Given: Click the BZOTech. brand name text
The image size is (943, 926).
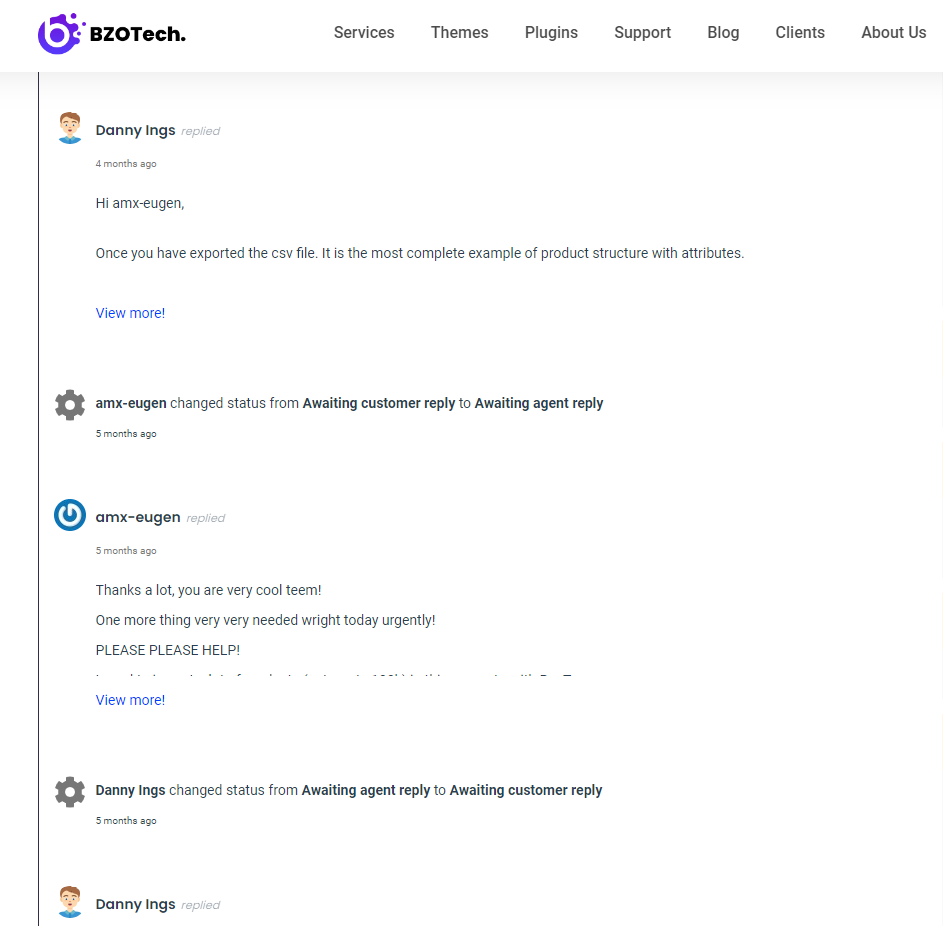Looking at the screenshot, I should click(x=138, y=34).
